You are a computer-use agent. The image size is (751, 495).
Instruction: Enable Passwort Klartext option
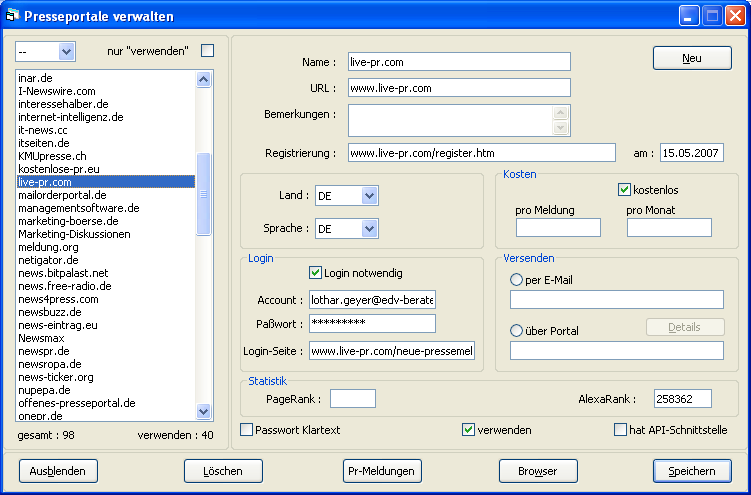point(247,430)
